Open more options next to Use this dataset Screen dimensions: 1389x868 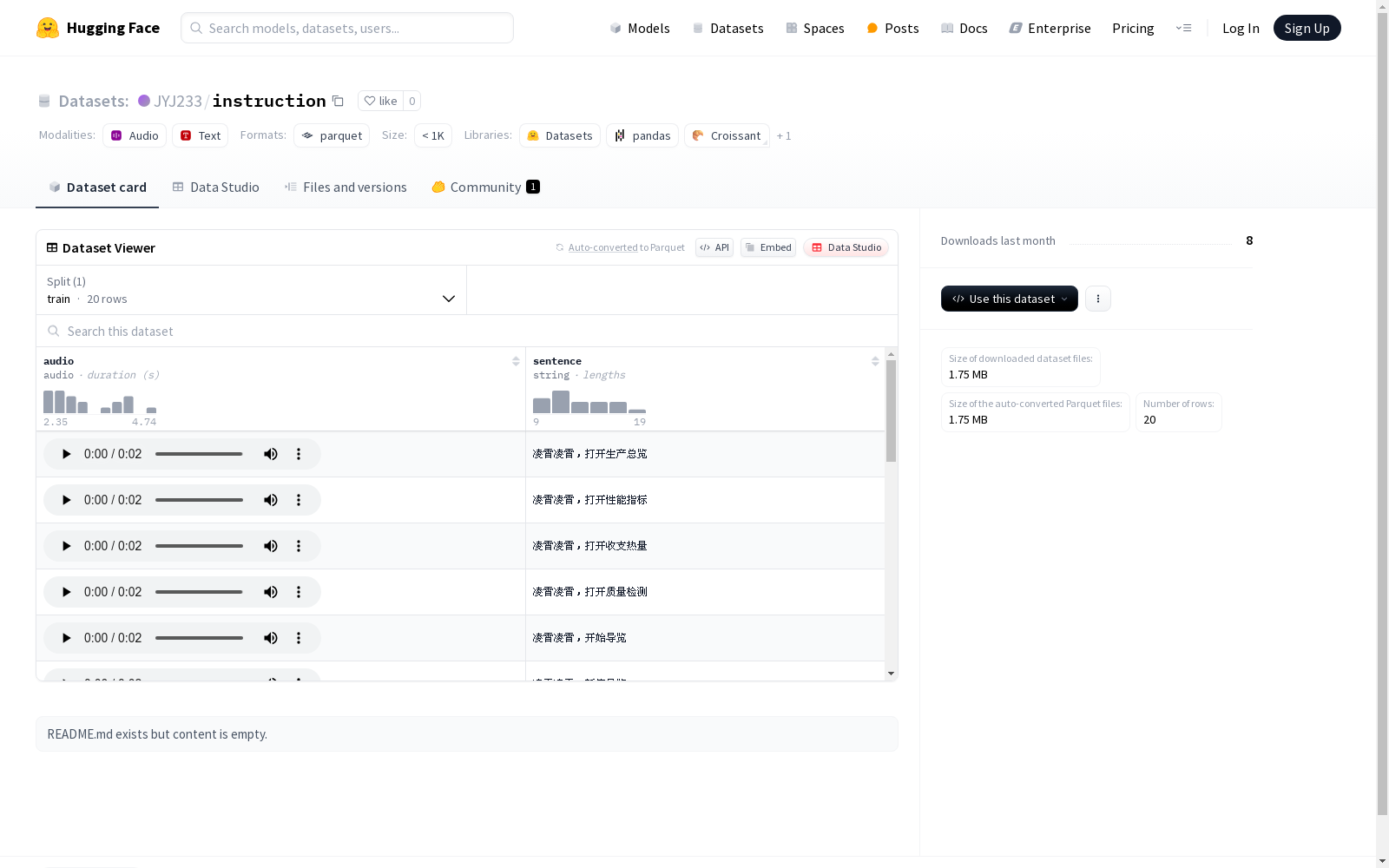click(1098, 299)
